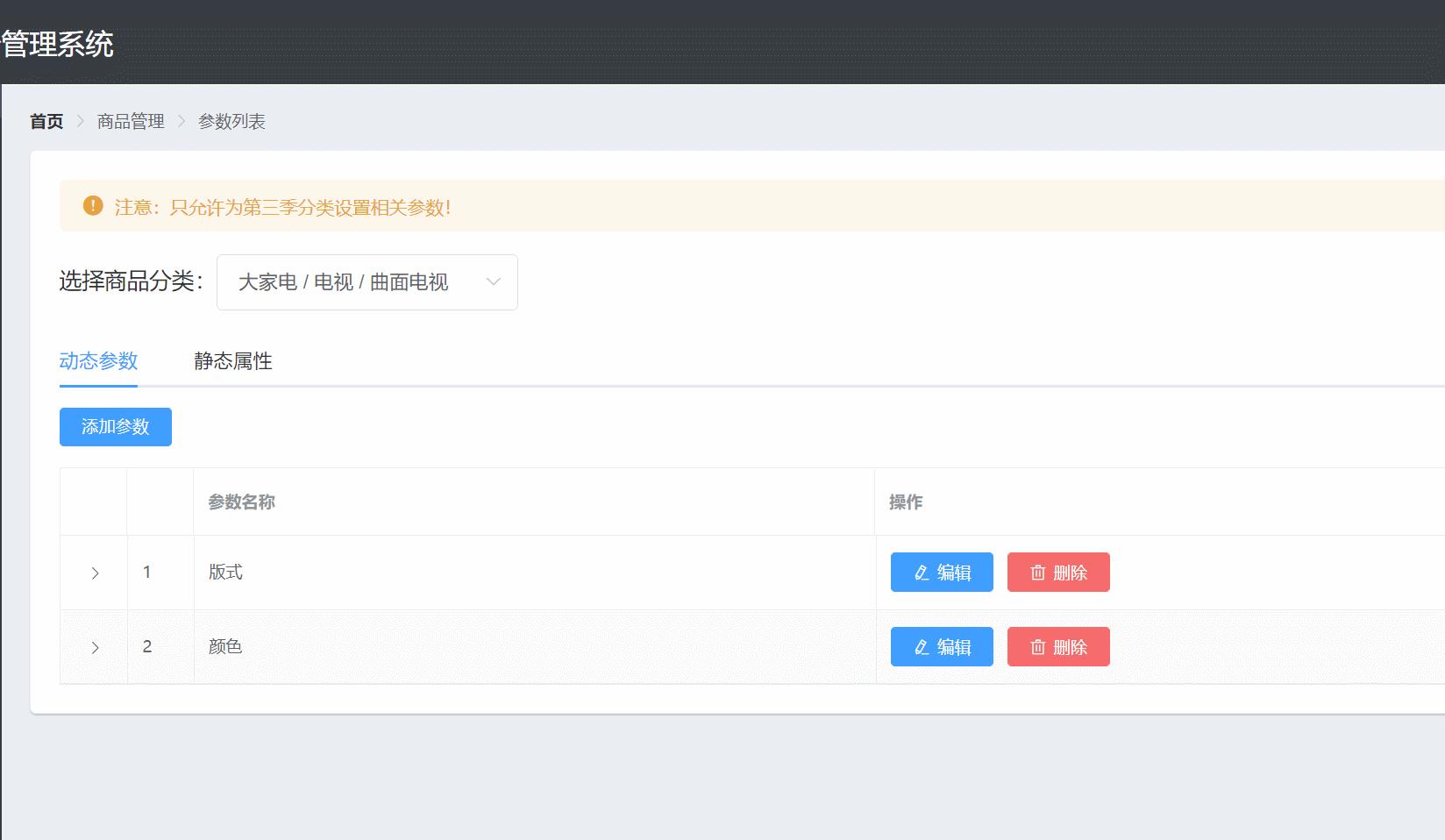This screenshot has width=1445, height=840.
Task: Click index cell 2 in the table
Action: pyautogui.click(x=160, y=647)
